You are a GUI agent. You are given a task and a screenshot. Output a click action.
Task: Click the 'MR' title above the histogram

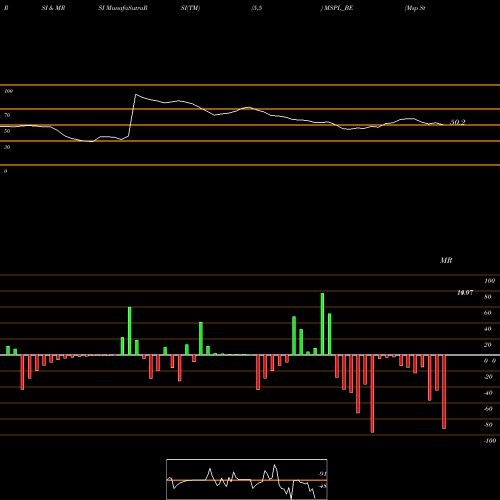pos(446,260)
